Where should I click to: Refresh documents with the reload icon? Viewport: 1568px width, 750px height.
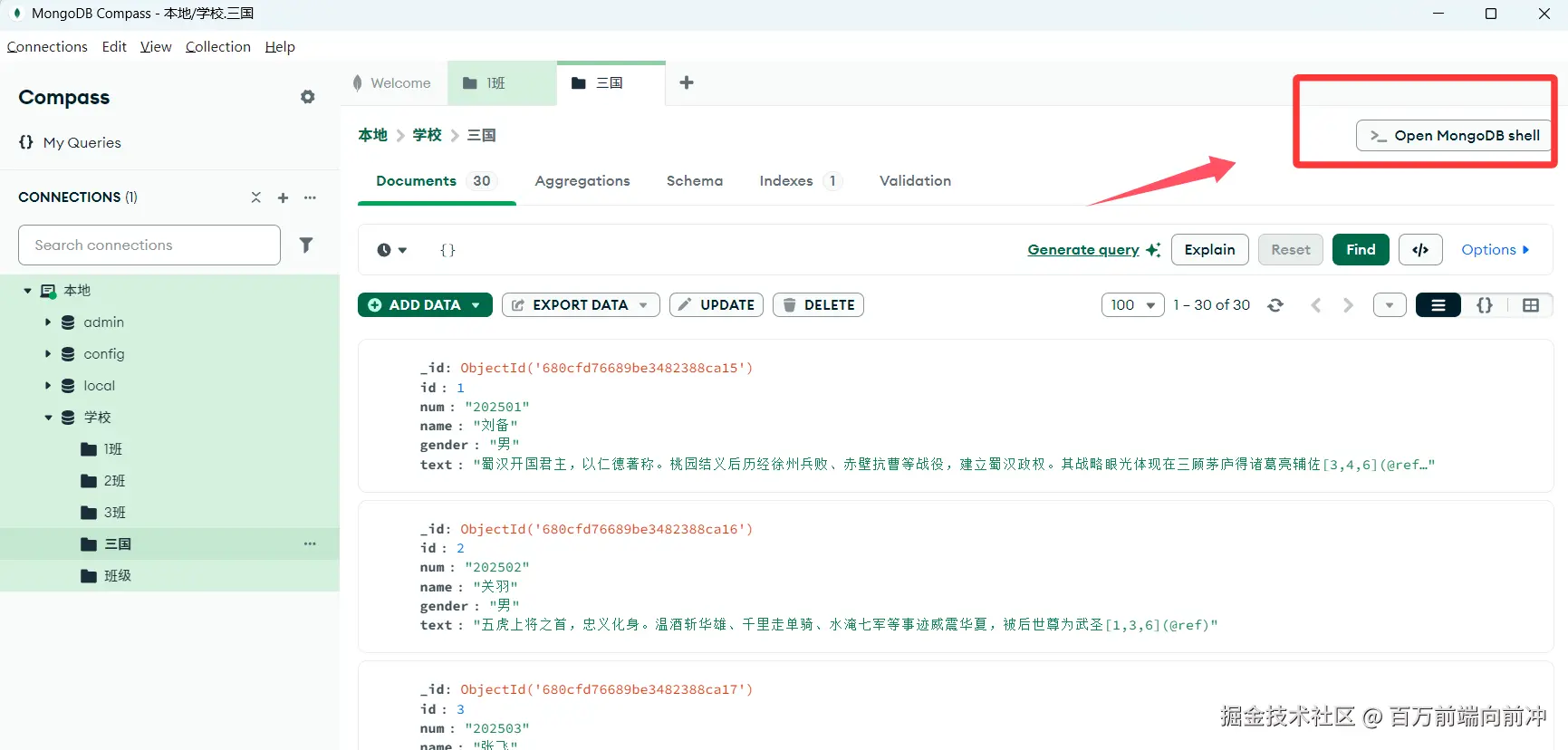coord(1275,305)
